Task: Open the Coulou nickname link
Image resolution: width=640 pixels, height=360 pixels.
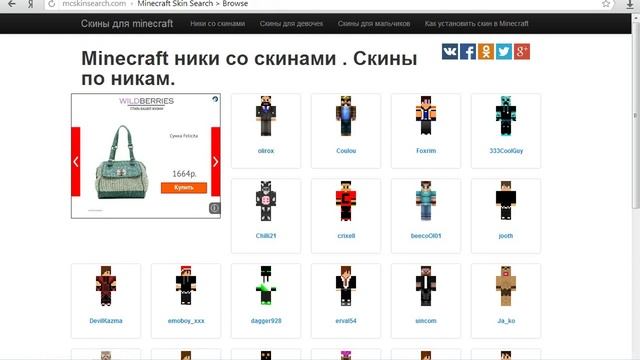Action: 346,151
